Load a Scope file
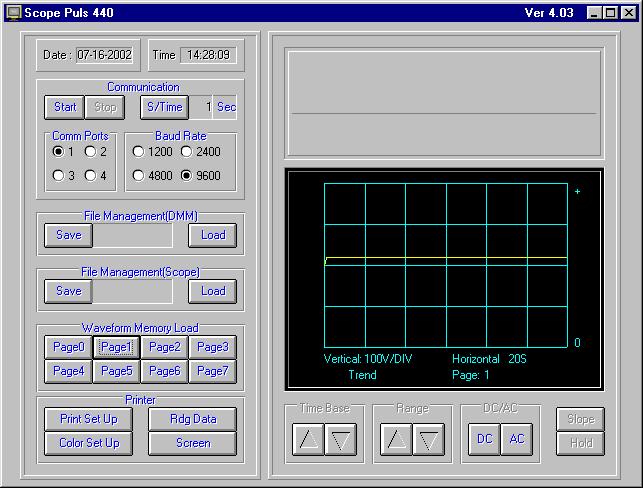The image size is (643, 488). (x=213, y=291)
